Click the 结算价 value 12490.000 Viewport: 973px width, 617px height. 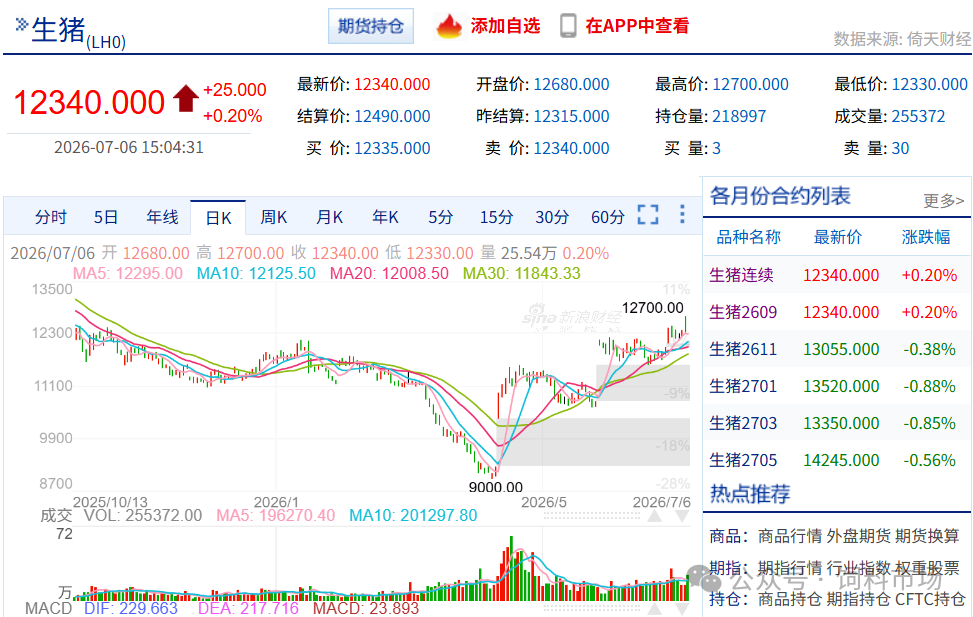point(392,117)
